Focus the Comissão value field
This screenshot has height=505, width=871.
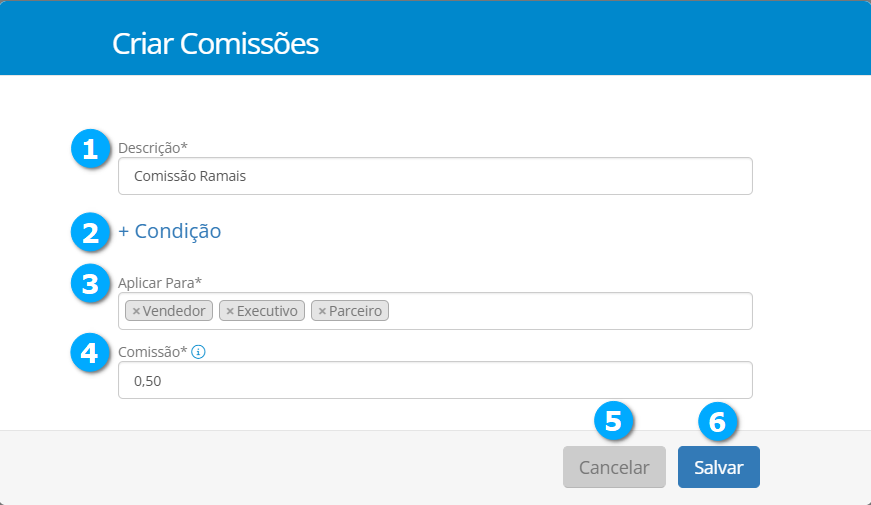pyautogui.click(x=435, y=380)
